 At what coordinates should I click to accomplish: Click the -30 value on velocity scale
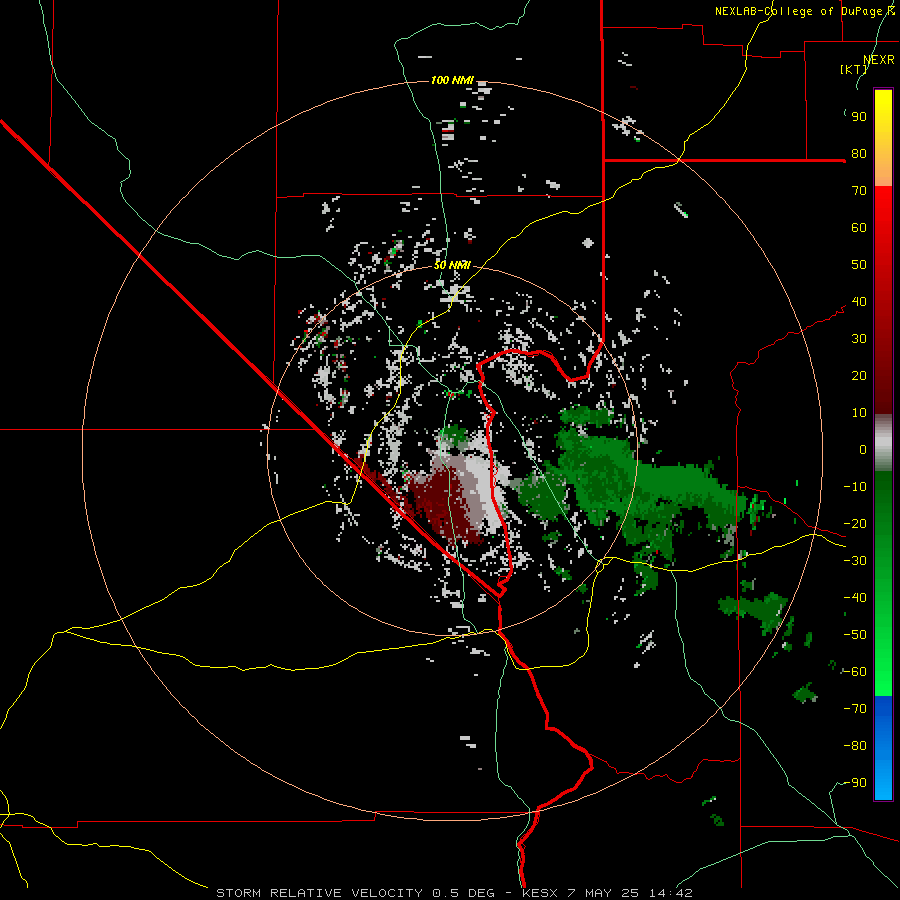(x=855, y=561)
